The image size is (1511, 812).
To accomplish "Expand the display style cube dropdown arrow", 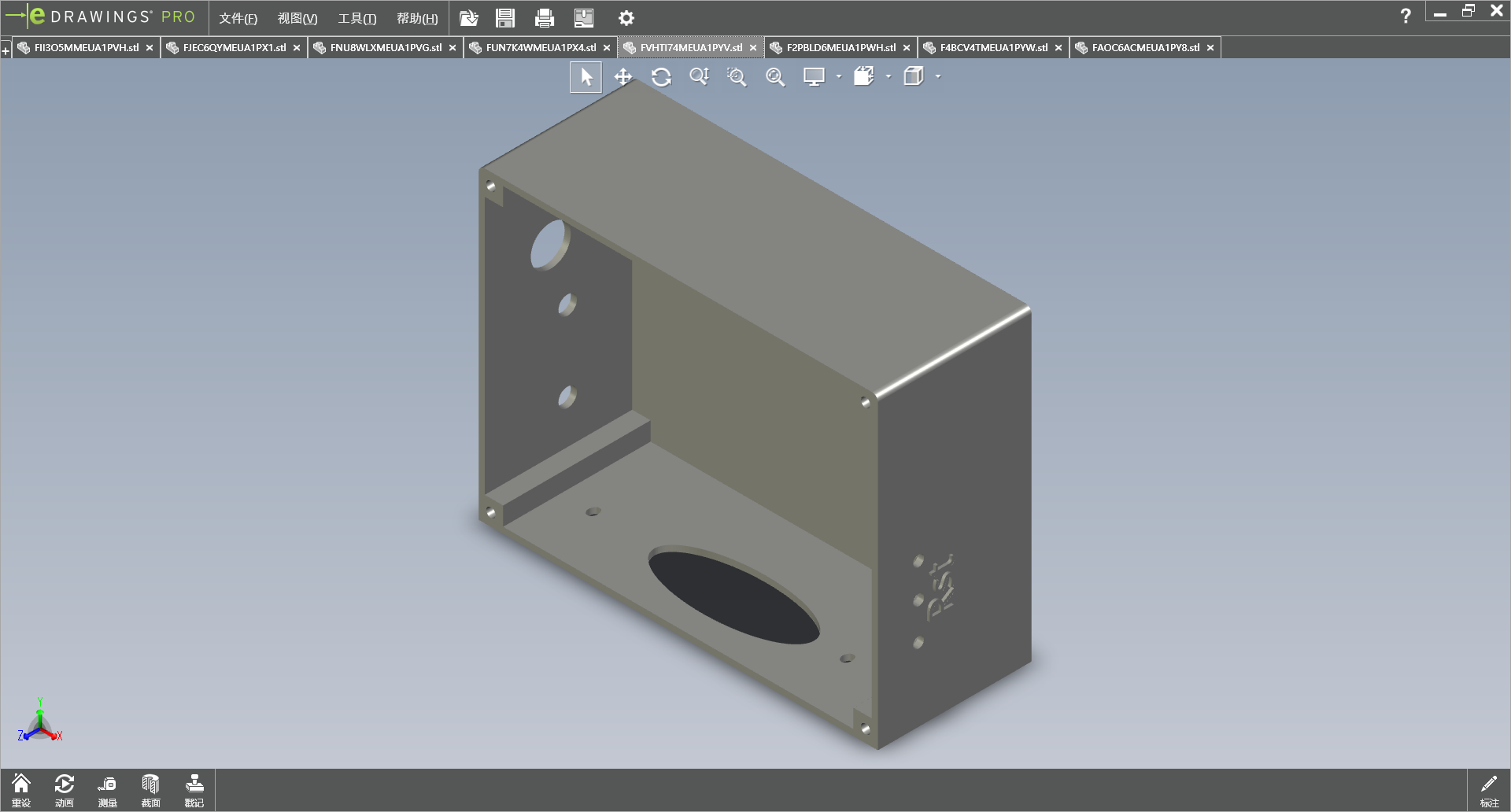I will 938,77.
